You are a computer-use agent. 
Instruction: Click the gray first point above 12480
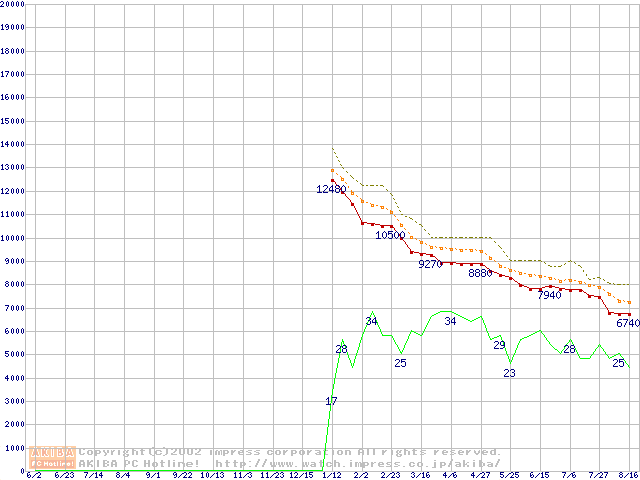click(x=333, y=171)
